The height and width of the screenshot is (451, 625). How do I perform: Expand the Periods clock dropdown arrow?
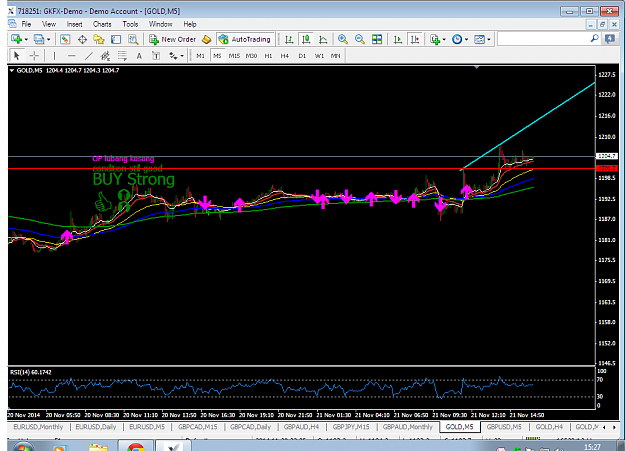click(x=466, y=39)
